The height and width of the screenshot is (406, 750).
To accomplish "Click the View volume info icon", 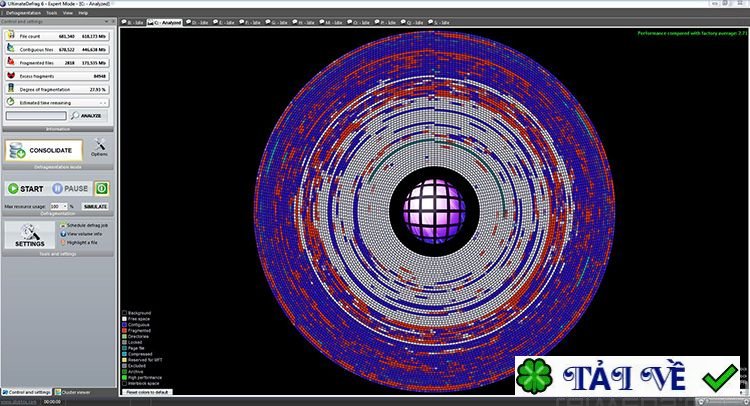I will pos(63,234).
